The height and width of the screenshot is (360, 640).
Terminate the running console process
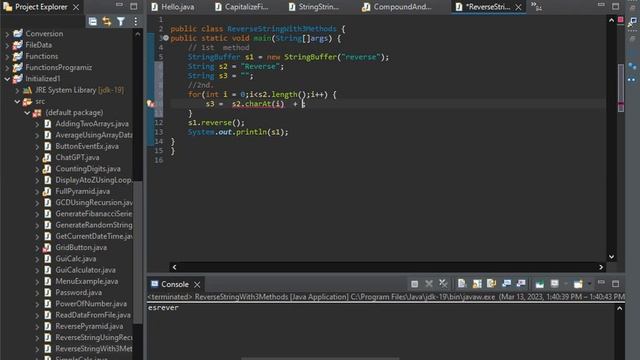tap(414, 284)
